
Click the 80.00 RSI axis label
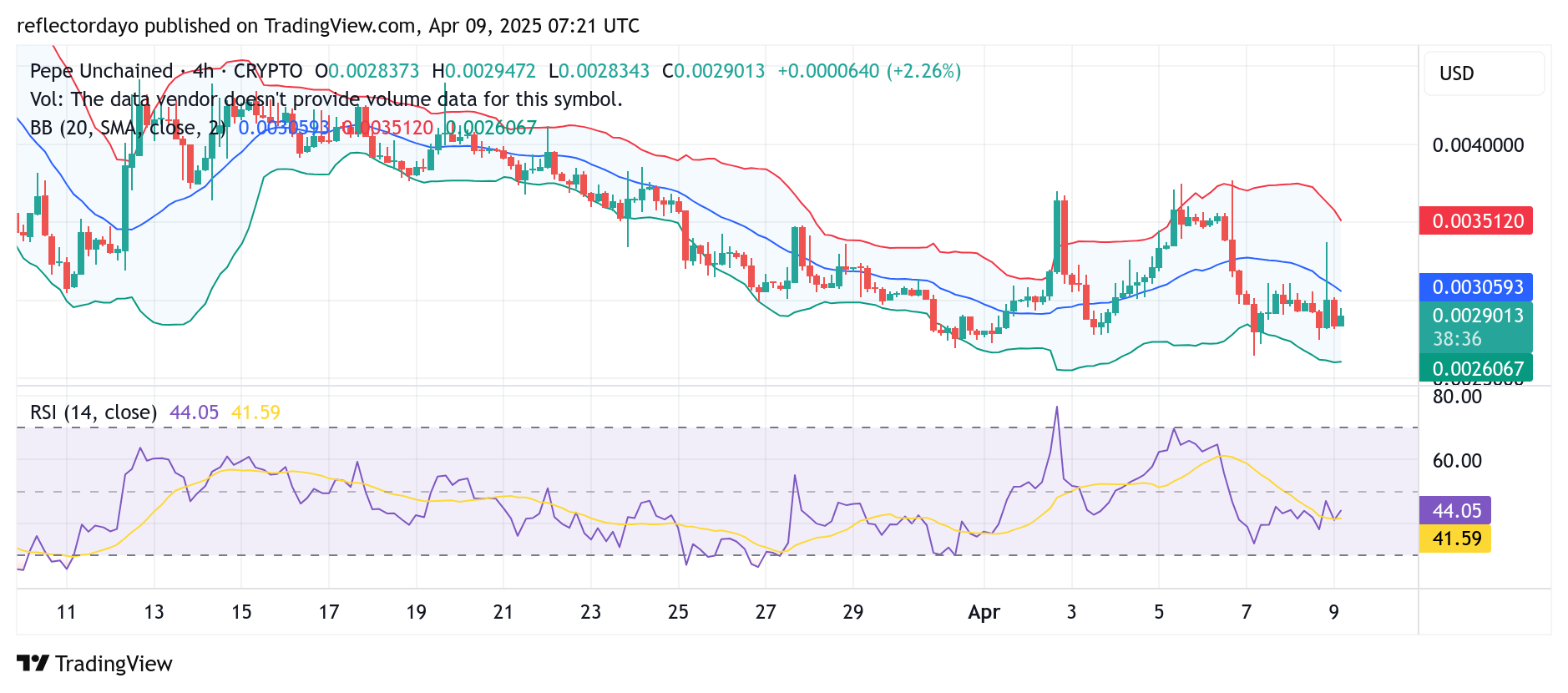[x=1457, y=397]
